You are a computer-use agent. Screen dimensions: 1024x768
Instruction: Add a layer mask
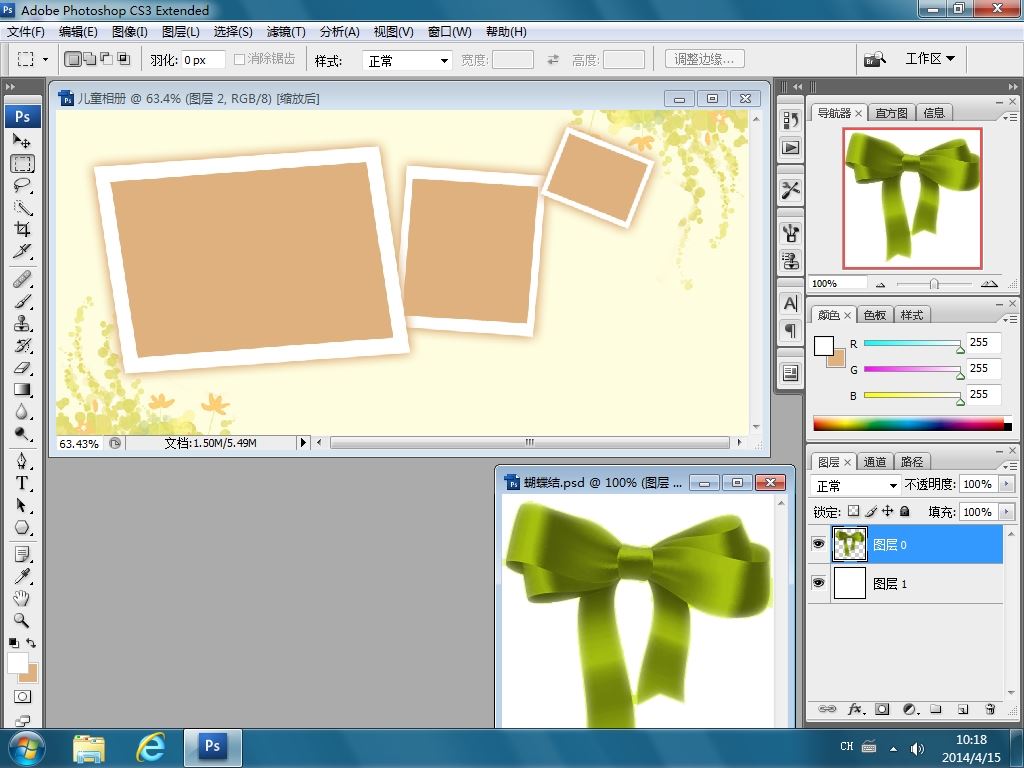(882, 709)
